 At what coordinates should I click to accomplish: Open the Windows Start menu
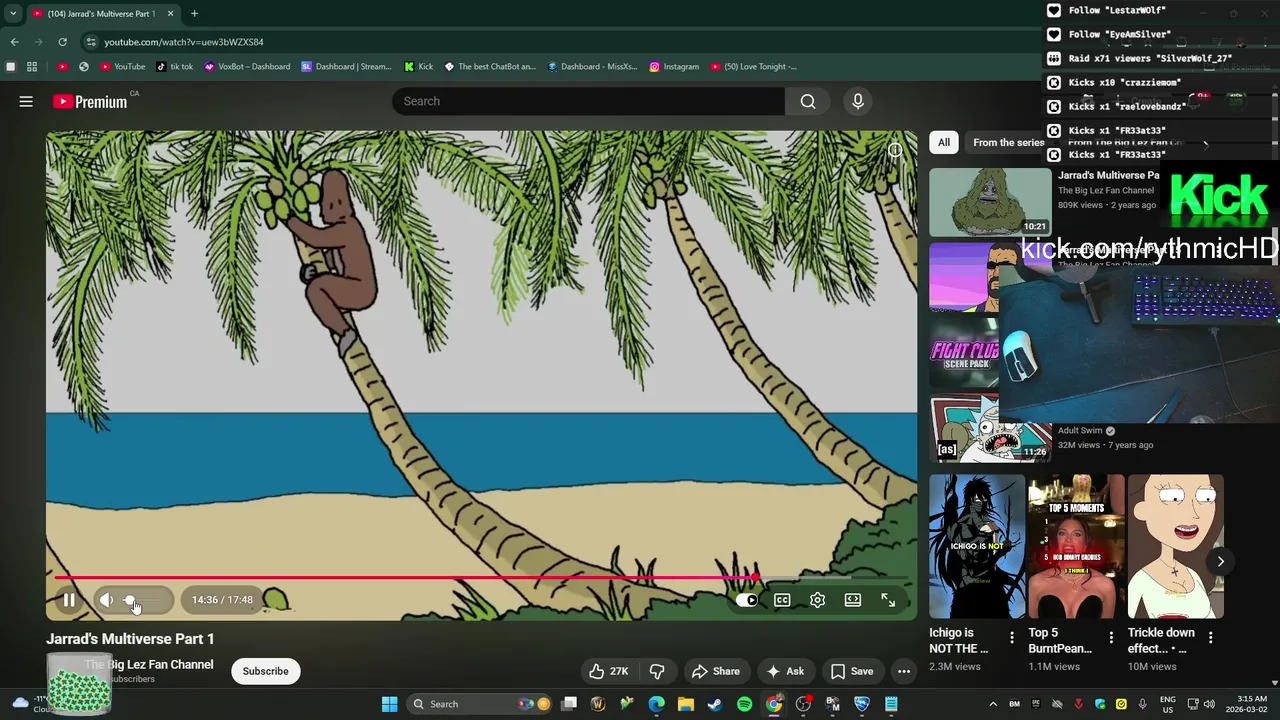click(389, 704)
